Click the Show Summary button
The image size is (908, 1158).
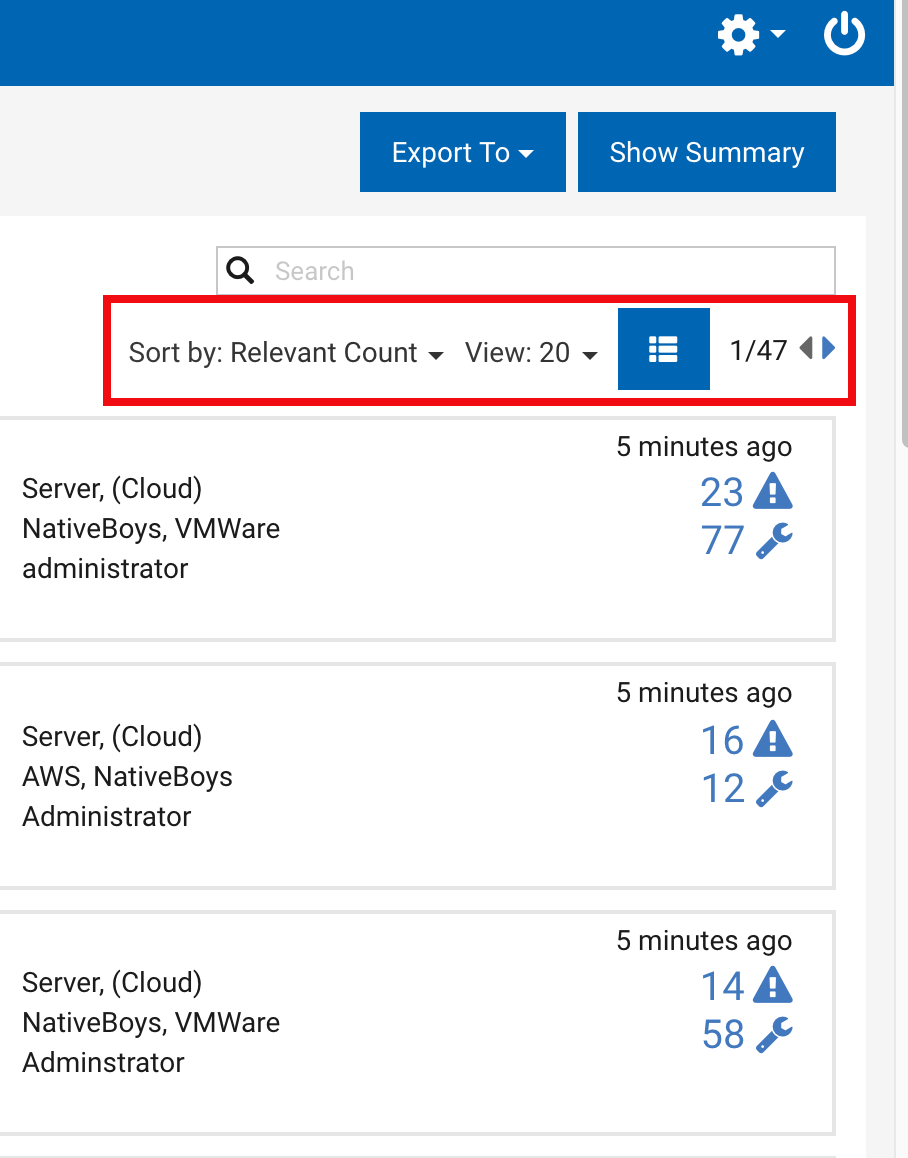706,152
